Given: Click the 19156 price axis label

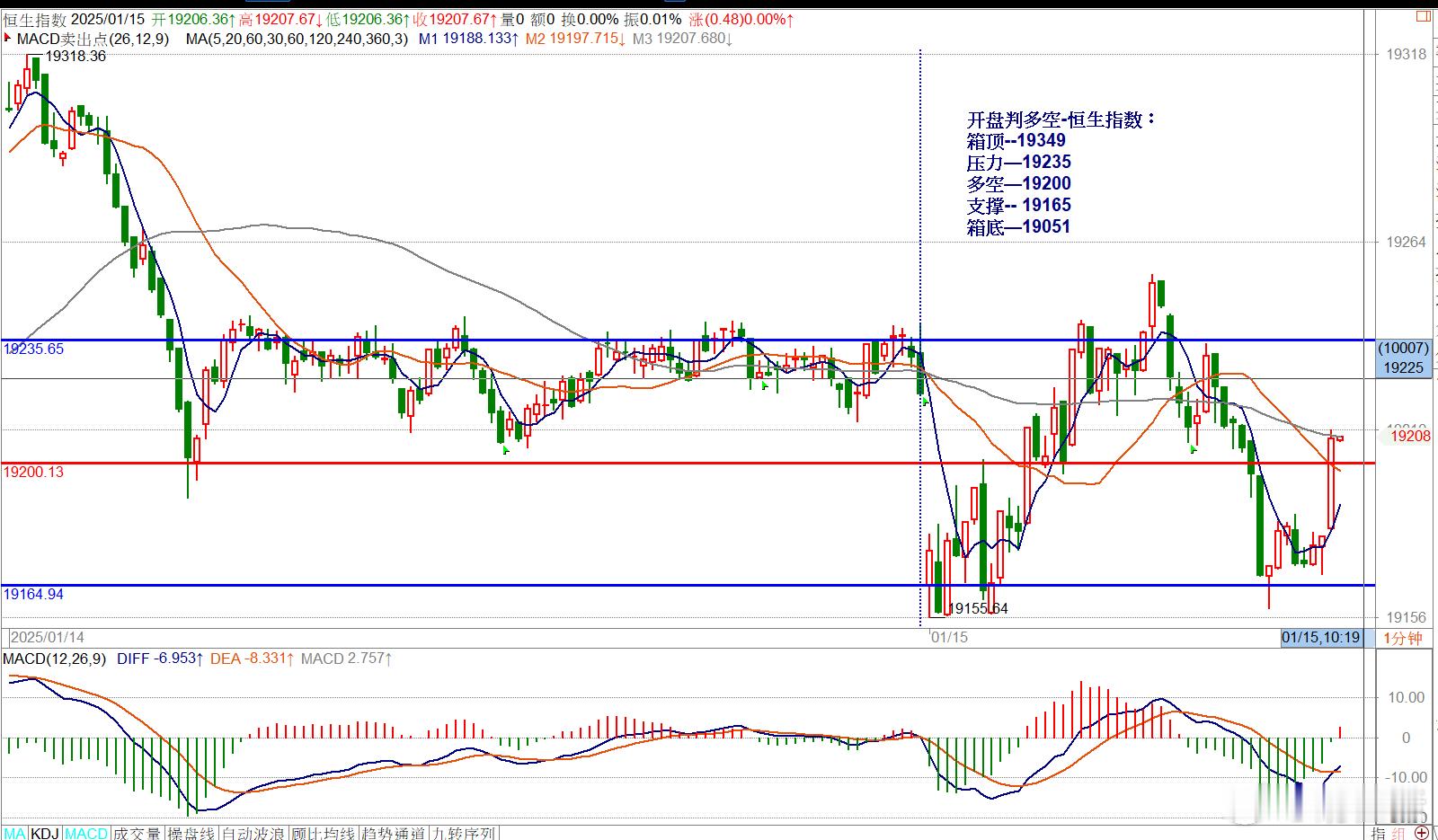Looking at the screenshot, I should click(1407, 617).
